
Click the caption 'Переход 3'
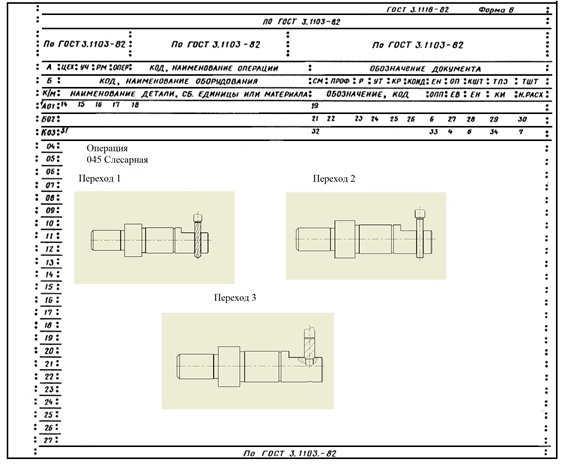[235, 298]
